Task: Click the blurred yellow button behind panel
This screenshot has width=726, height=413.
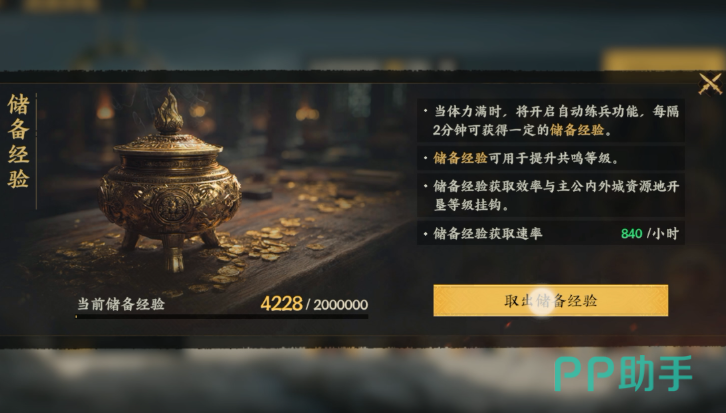Action: [x=663, y=60]
